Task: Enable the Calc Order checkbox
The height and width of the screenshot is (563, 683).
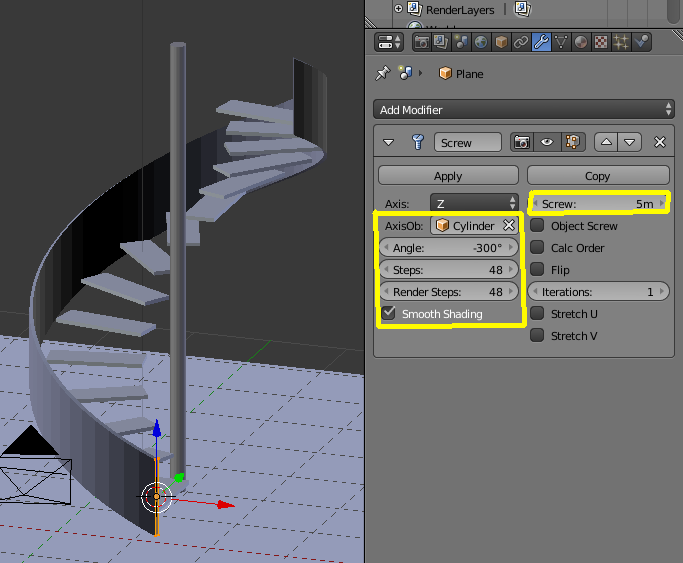Action: [x=538, y=247]
